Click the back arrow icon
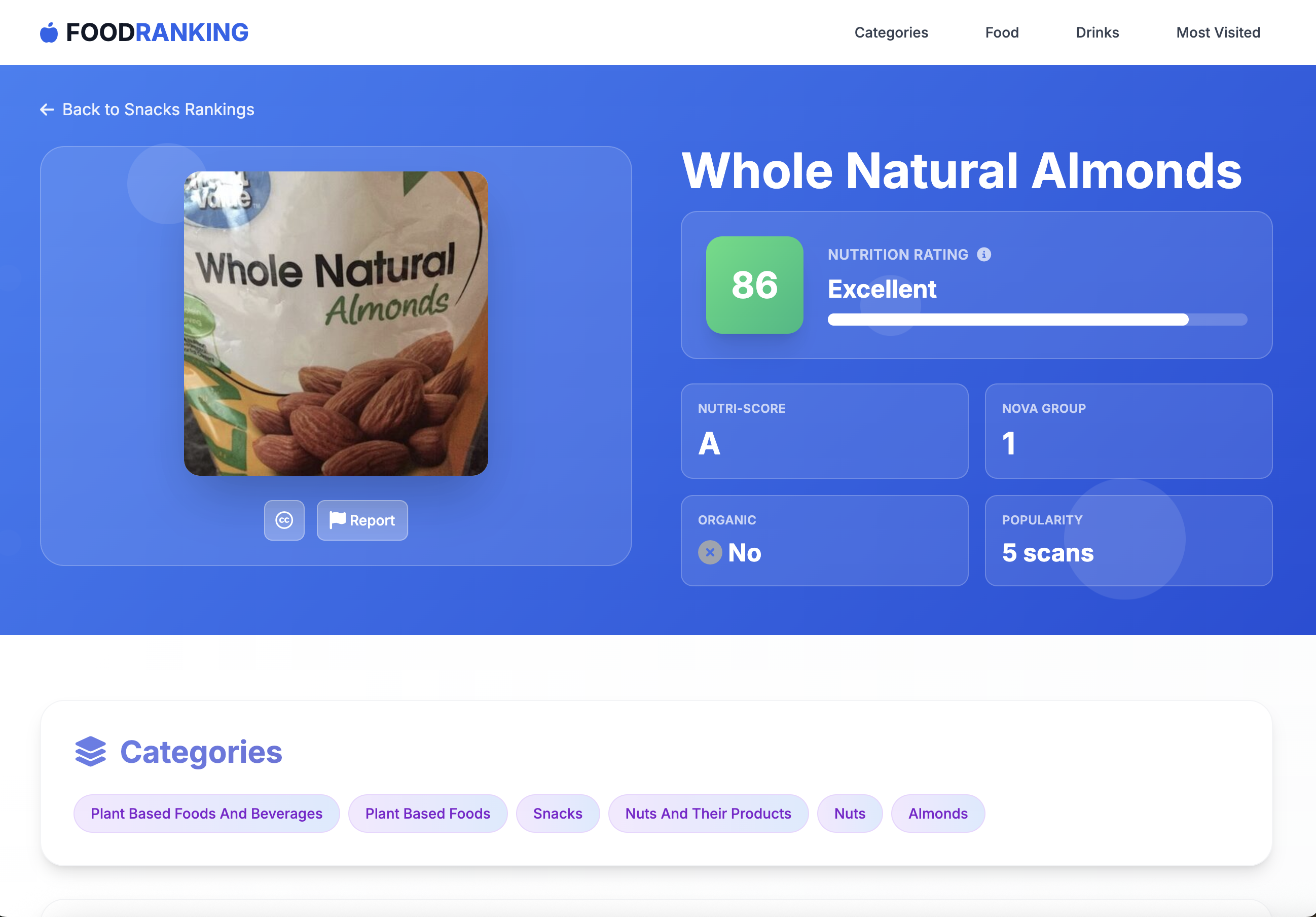 coord(47,110)
